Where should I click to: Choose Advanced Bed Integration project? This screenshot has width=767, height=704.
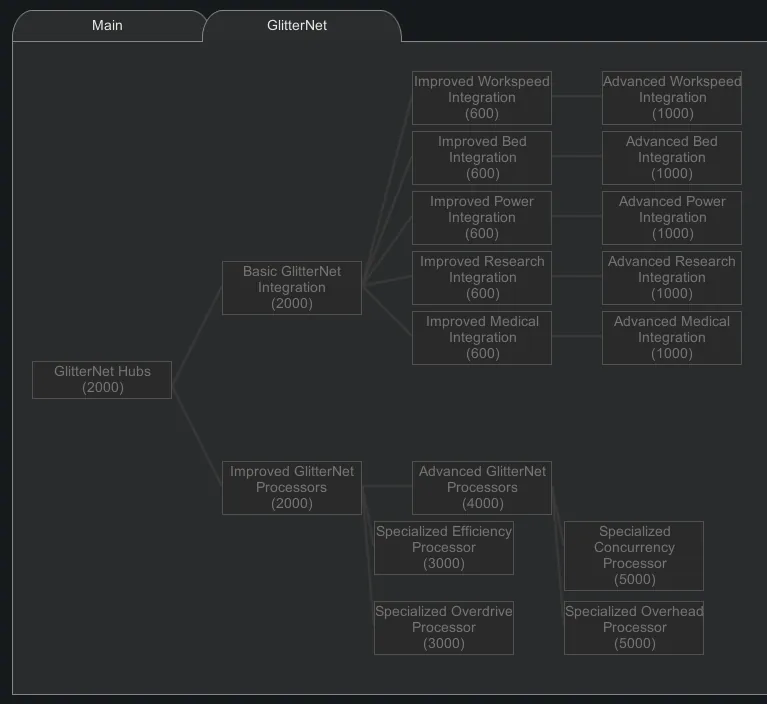pos(671,158)
